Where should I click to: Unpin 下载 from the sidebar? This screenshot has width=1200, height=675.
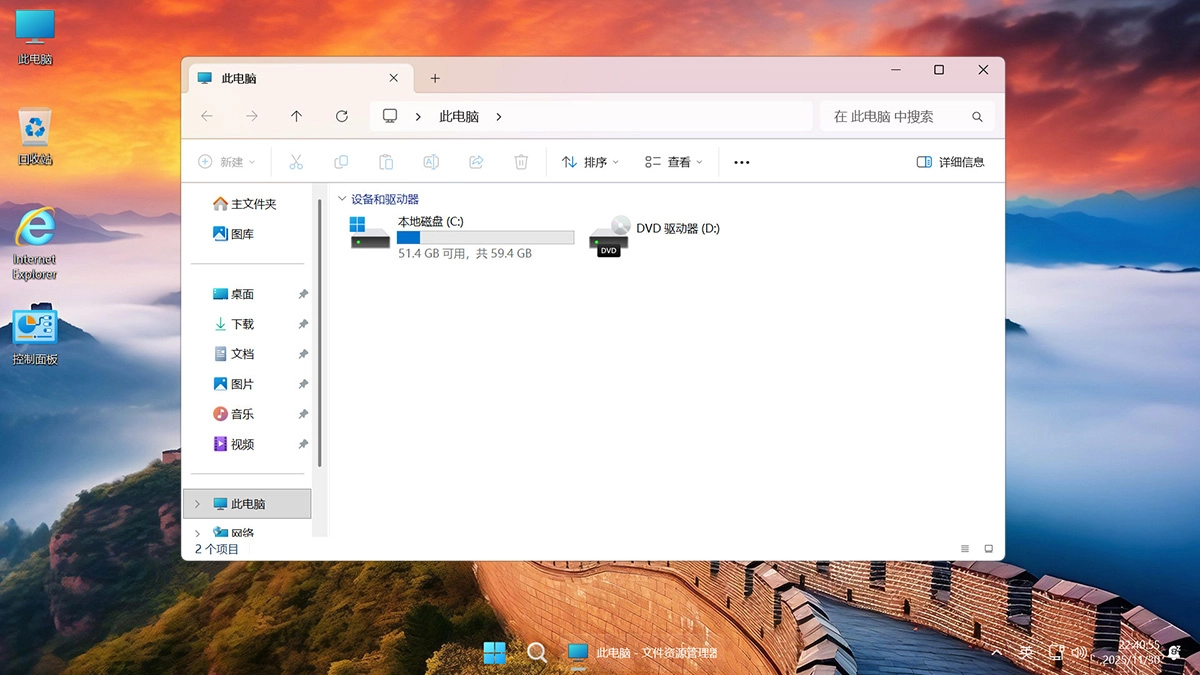[x=302, y=324]
